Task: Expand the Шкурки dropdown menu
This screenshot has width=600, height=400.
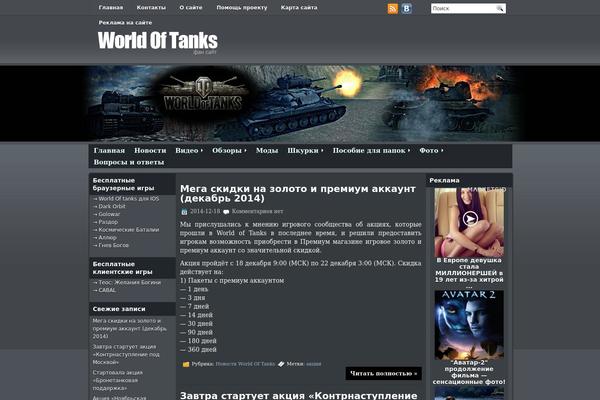Action: point(305,150)
